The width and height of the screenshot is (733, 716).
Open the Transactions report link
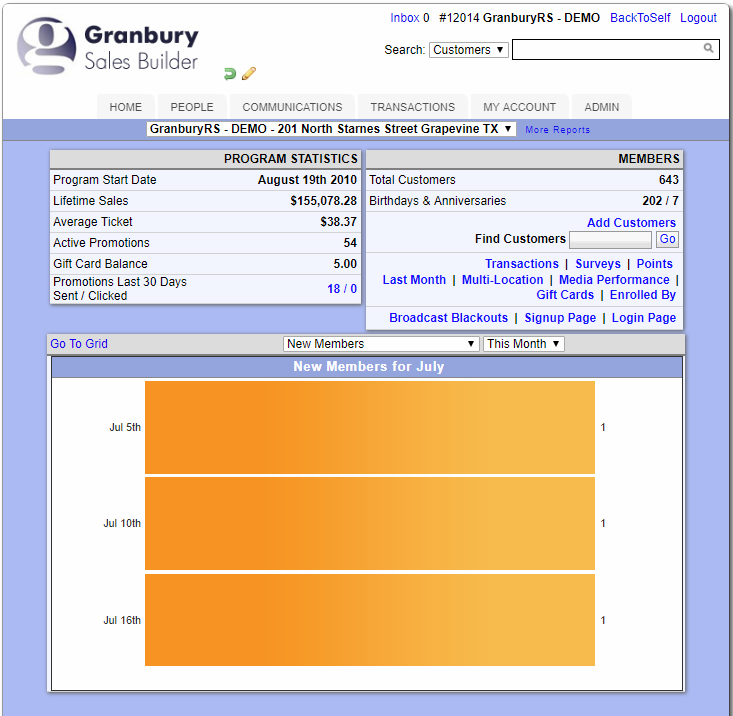[x=522, y=264]
